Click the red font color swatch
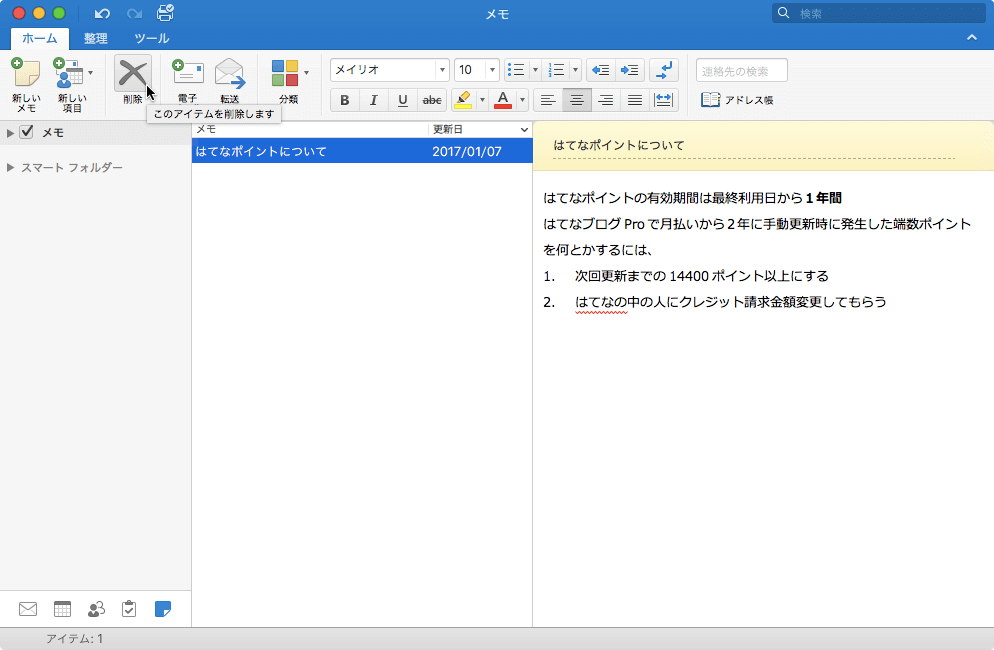Image resolution: width=994 pixels, height=650 pixels. coord(502,100)
